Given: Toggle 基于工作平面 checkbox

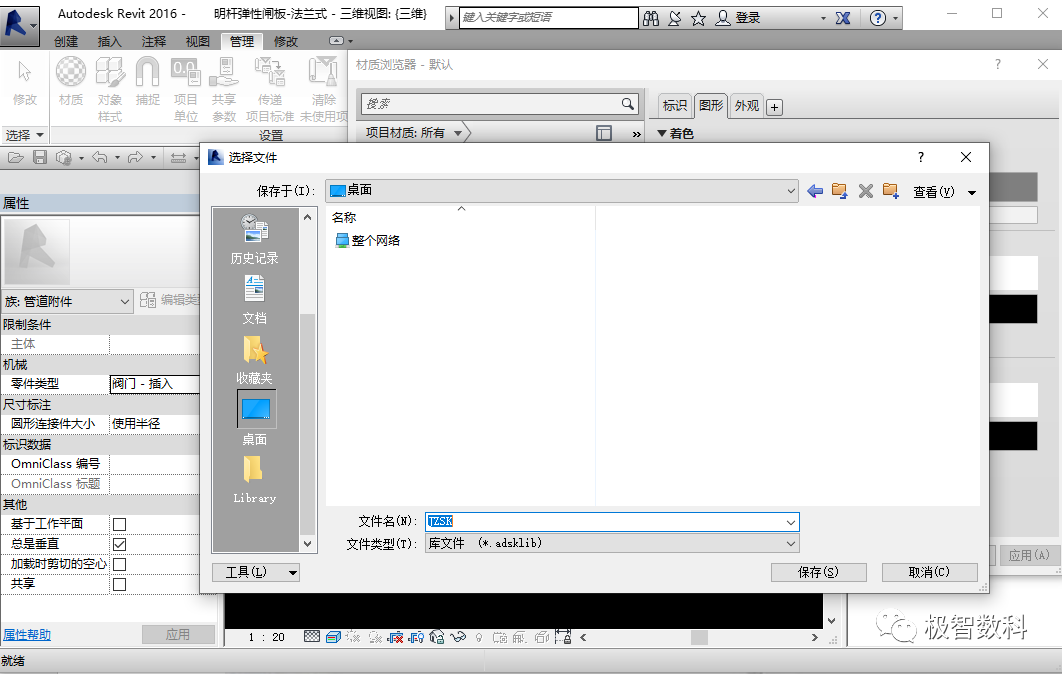Looking at the screenshot, I should click(119, 524).
